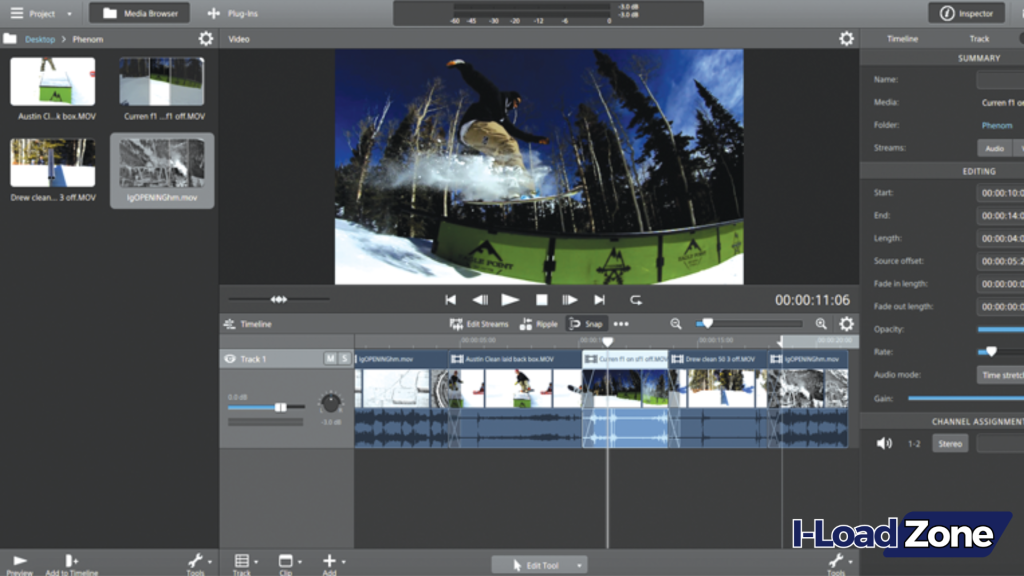Mute Track 1
Viewport: 1024px width, 576px height.
coord(333,358)
